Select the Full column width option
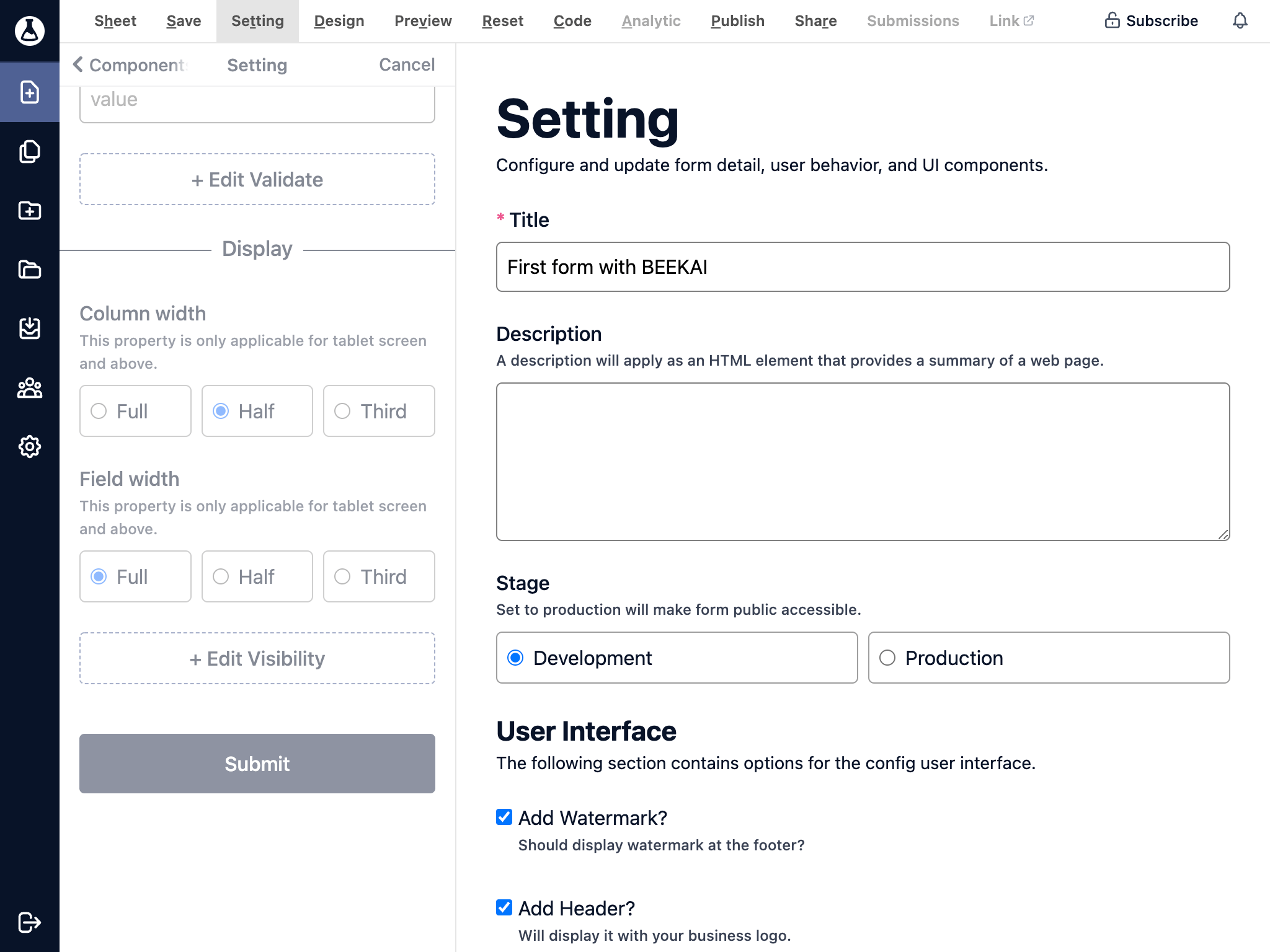 99,410
